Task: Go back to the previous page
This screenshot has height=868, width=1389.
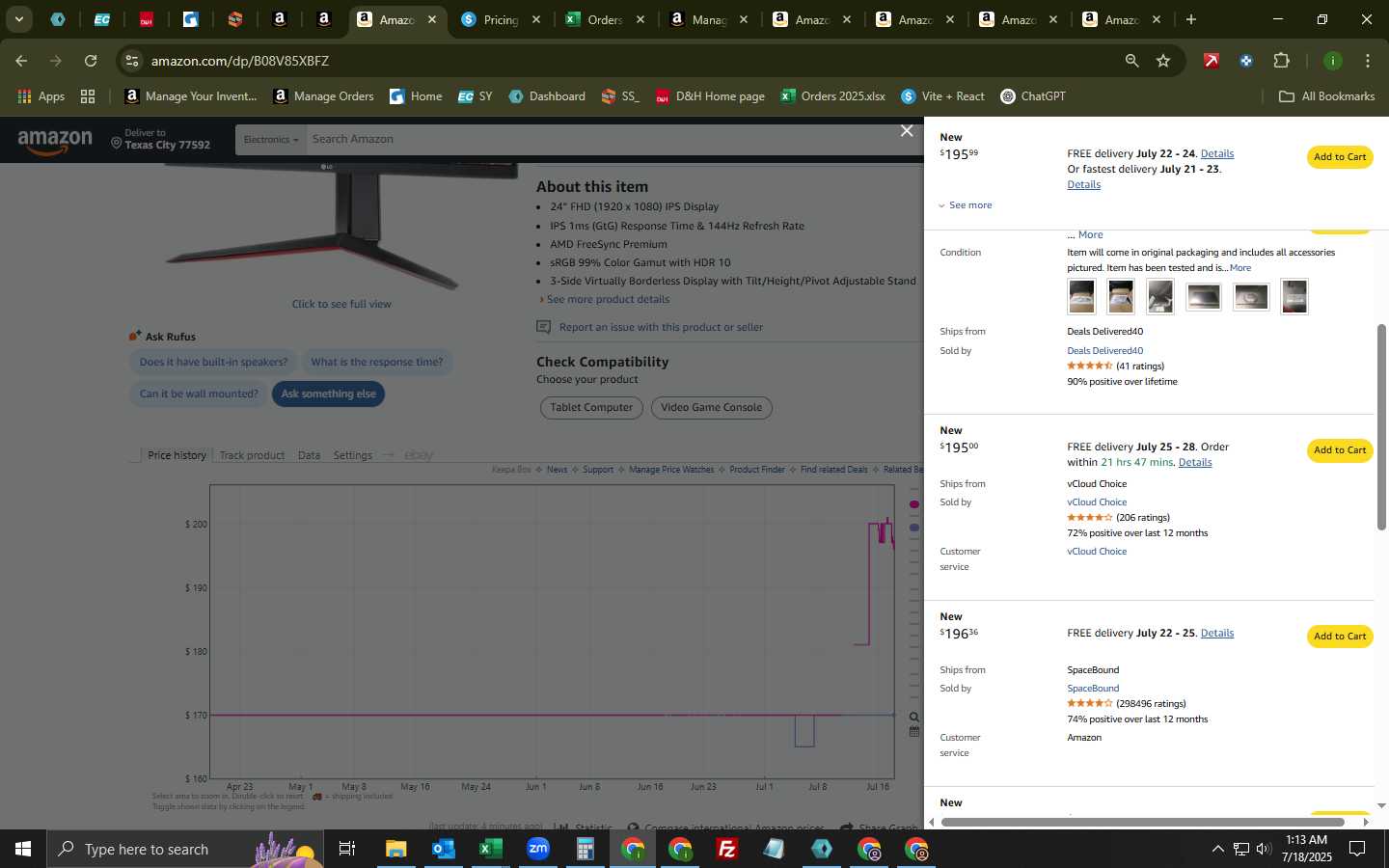Action: [21, 61]
